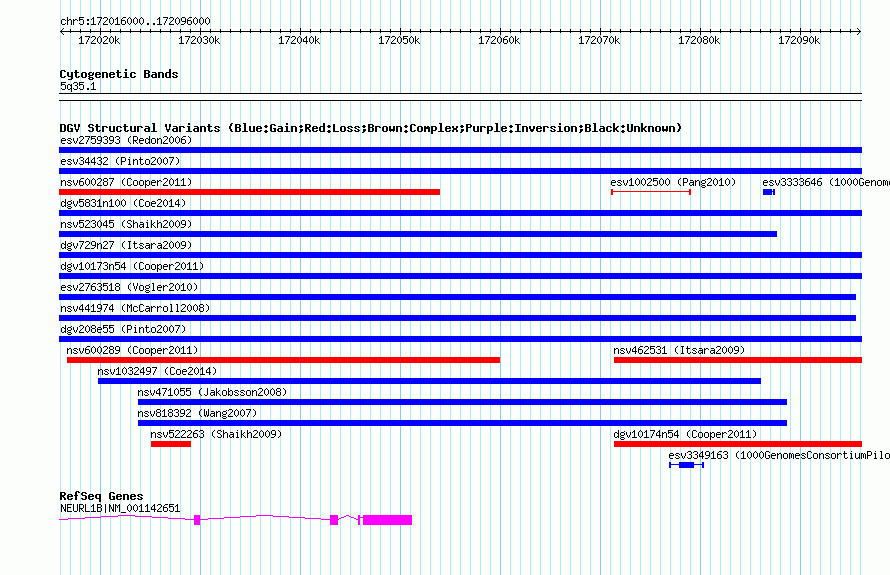The height and width of the screenshot is (575, 890).
Task: Click the nsv523045 (Shaikh2009) blue bar
Action: coord(418,234)
